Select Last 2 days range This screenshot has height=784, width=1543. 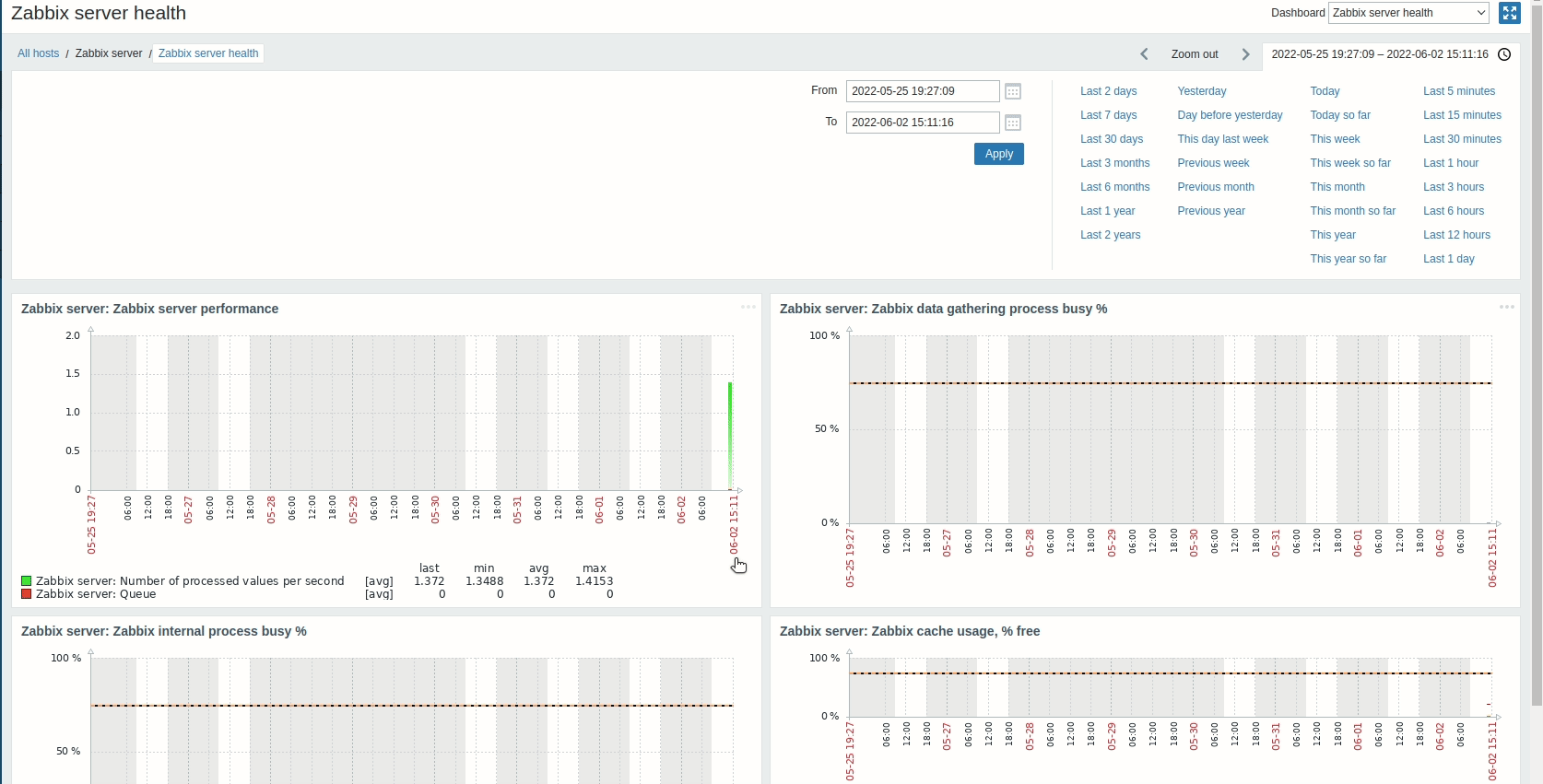(x=1109, y=91)
